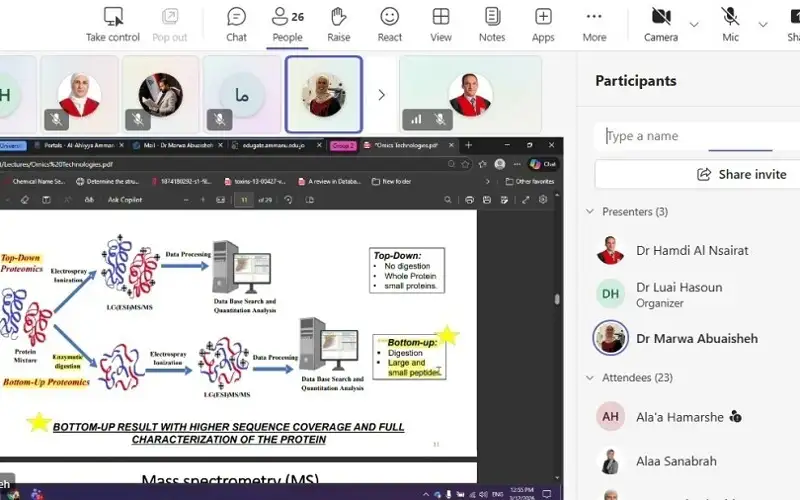800x500 pixels.
Task: Select Dr Hamdi Al Nsairat in presenters
Action: (x=692, y=250)
